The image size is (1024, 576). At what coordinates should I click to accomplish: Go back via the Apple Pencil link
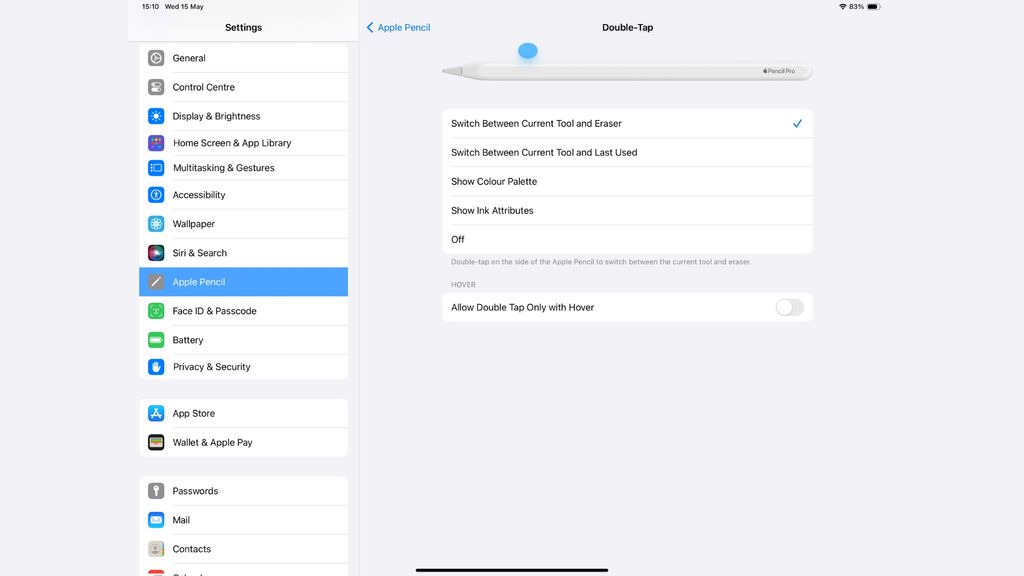pos(398,27)
